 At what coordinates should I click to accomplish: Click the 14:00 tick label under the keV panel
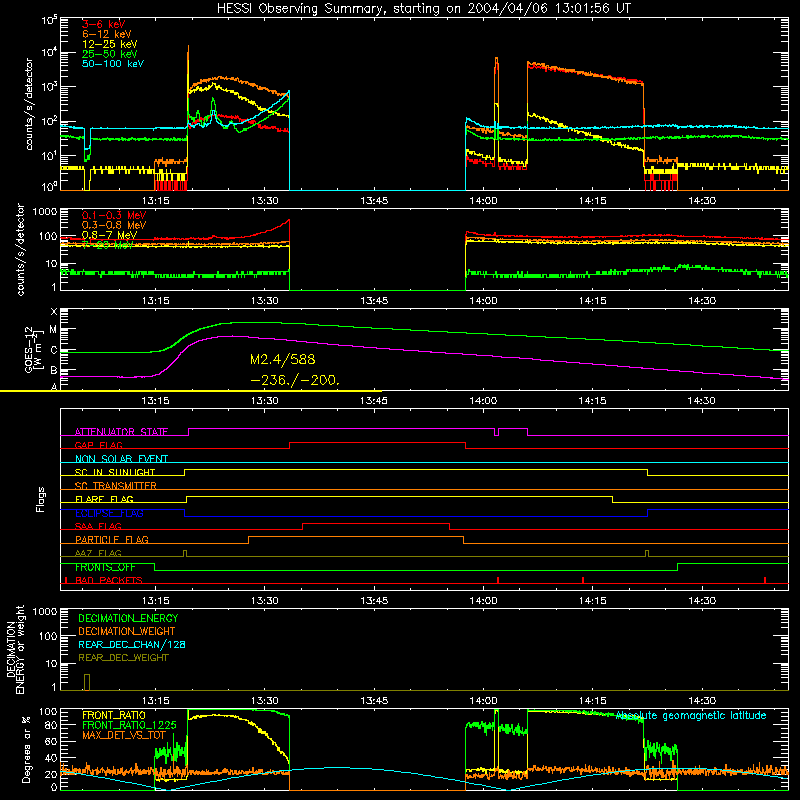(483, 201)
